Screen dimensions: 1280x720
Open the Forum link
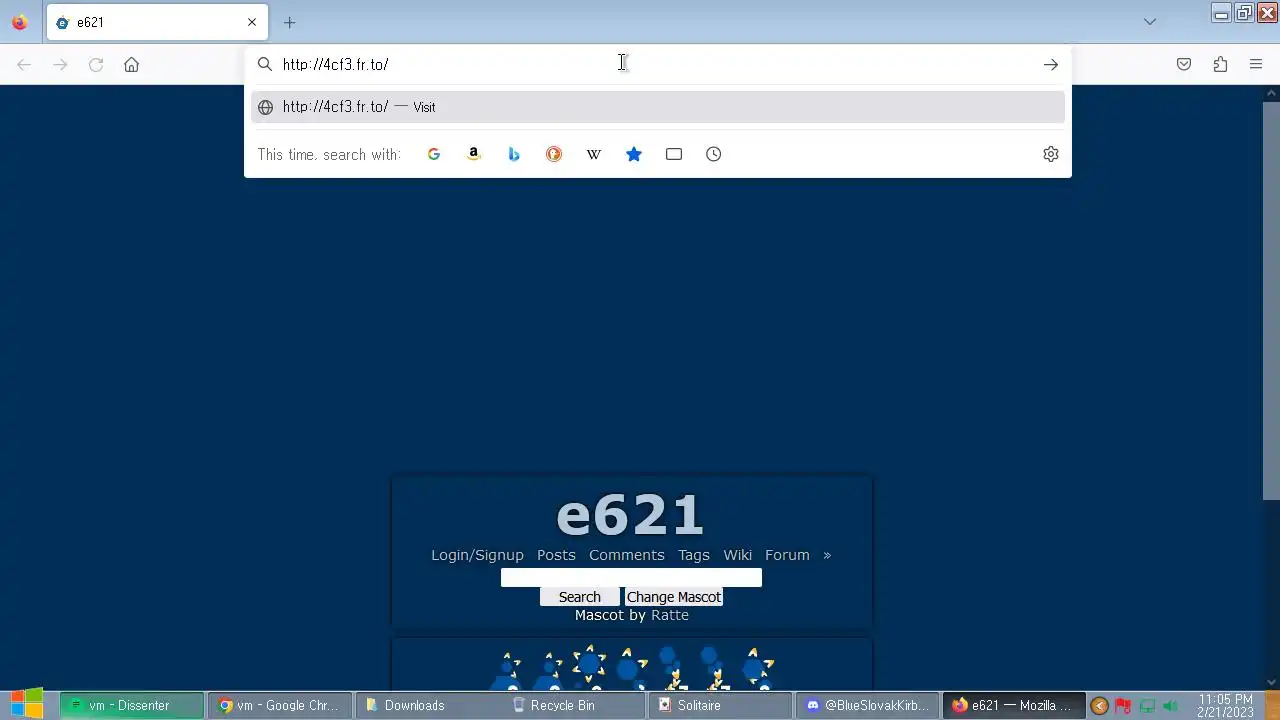tap(787, 555)
